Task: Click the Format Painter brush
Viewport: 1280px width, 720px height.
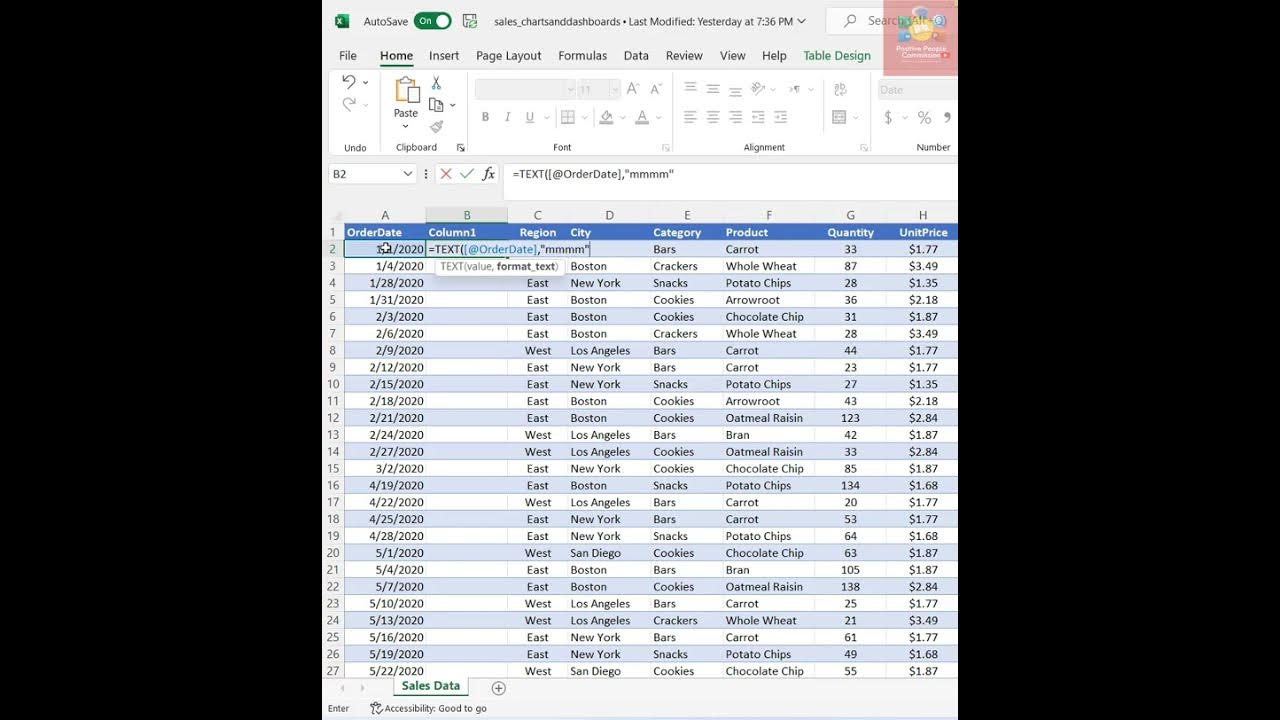Action: [436, 127]
